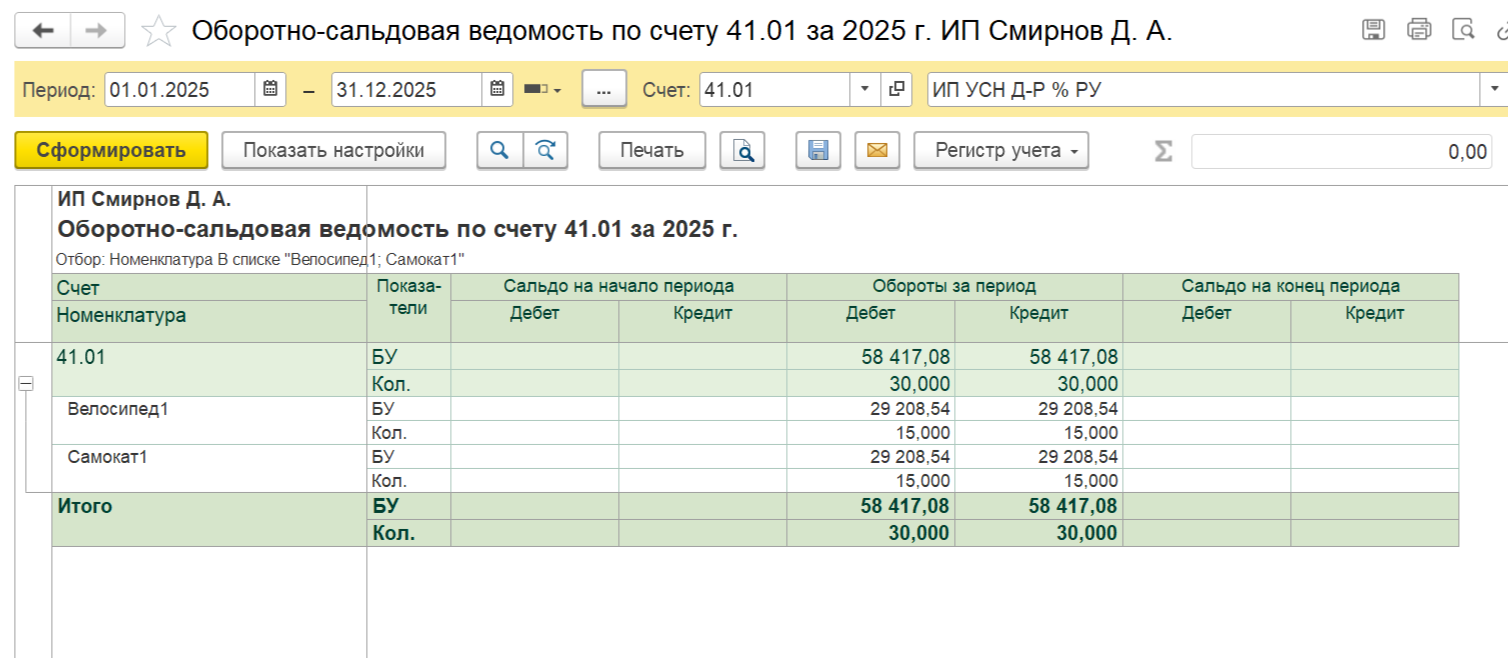1508x658 pixels.
Task: Click the printer icon in title bar
Action: [x=1419, y=30]
